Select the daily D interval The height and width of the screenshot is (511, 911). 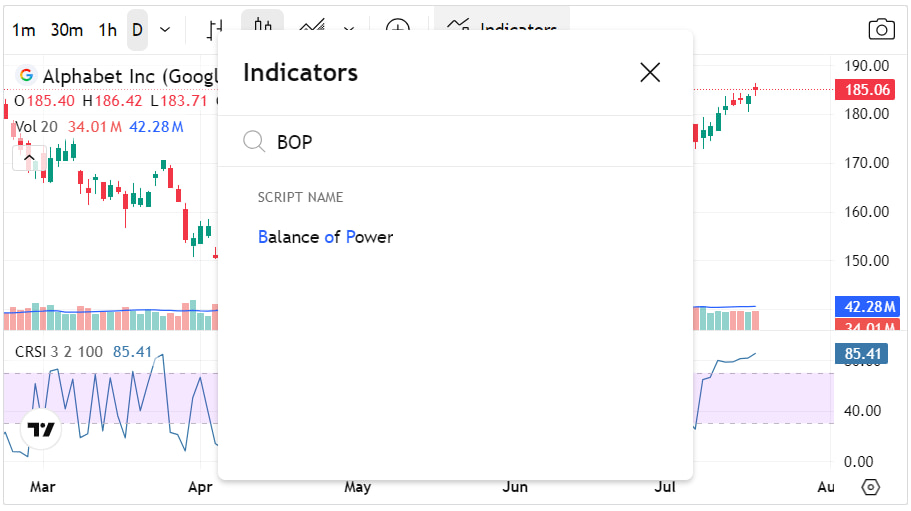point(137,30)
